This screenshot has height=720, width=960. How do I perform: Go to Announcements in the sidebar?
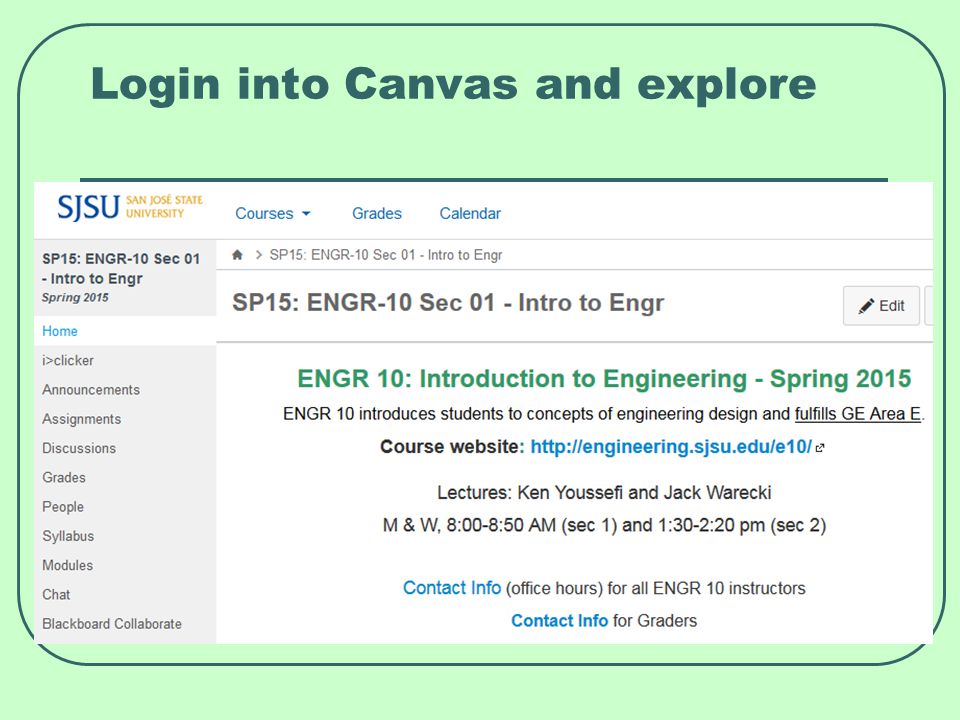(x=91, y=389)
